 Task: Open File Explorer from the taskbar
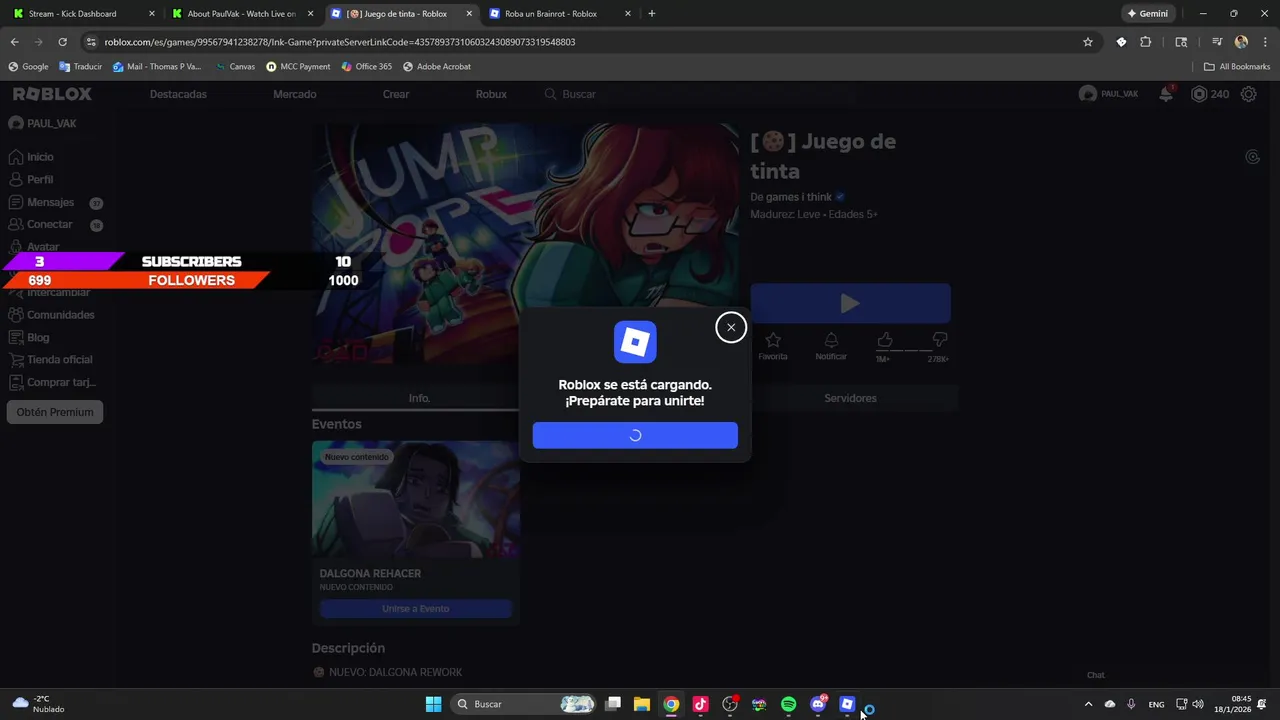point(642,704)
